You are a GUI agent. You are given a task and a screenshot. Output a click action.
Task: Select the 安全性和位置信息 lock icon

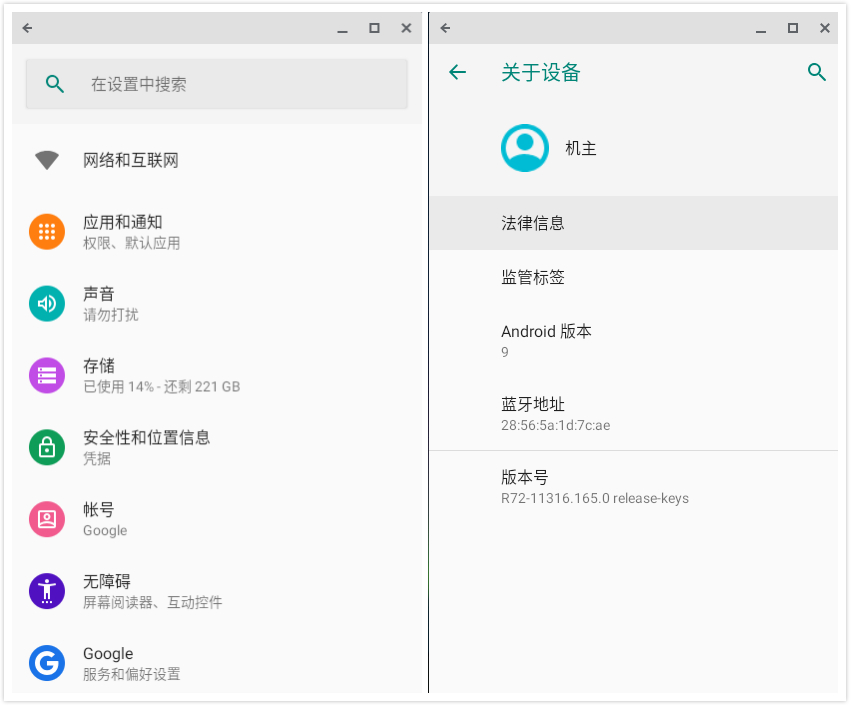46,447
